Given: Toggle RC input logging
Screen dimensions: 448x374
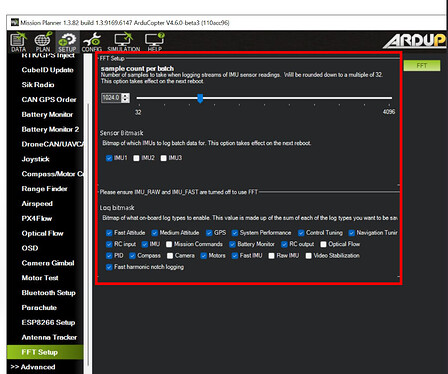Looking at the screenshot, I should click(109, 244).
